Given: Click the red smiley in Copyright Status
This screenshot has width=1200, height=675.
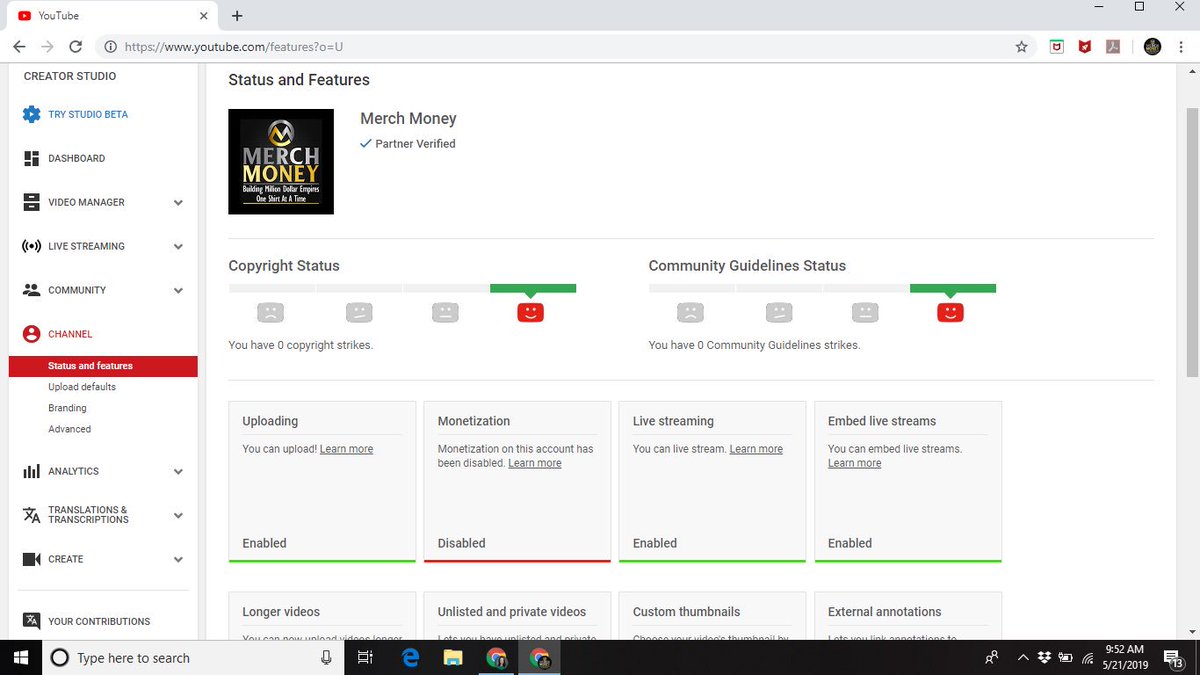Looking at the screenshot, I should coord(530,312).
